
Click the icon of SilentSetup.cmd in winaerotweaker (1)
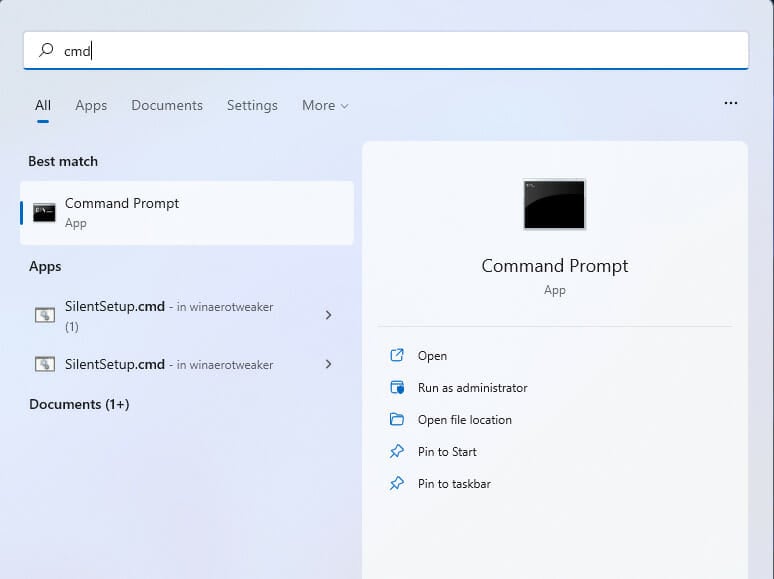point(44,315)
